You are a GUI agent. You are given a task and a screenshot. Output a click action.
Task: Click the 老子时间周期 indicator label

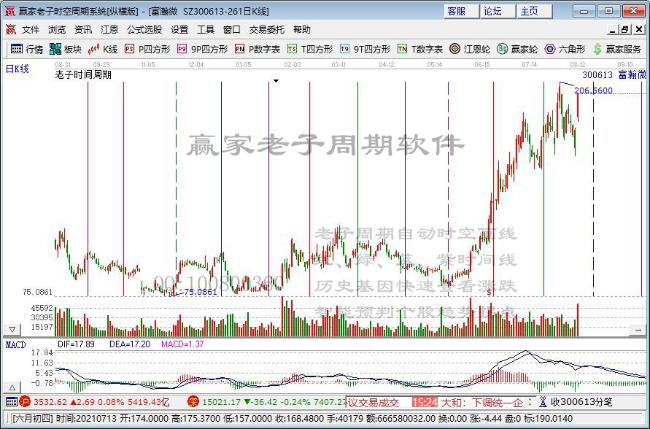pos(83,75)
